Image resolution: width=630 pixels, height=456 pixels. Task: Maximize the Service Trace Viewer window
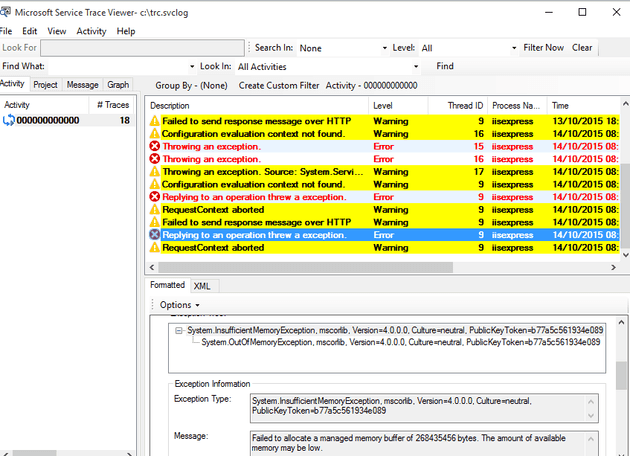point(582,12)
